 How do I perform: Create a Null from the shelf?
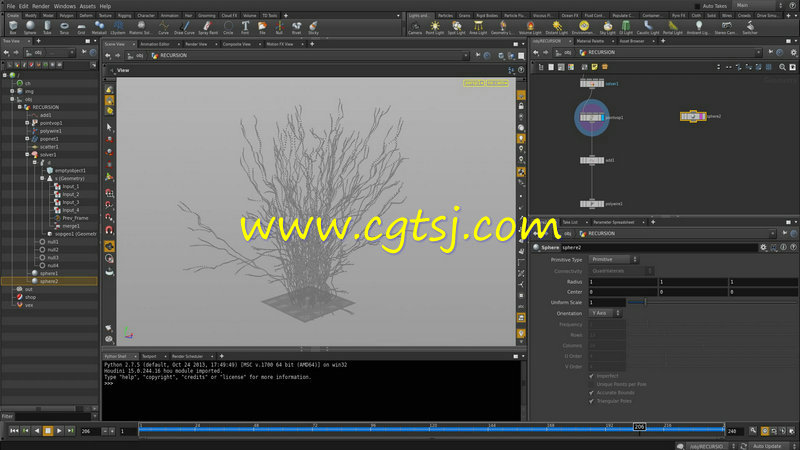(279, 27)
